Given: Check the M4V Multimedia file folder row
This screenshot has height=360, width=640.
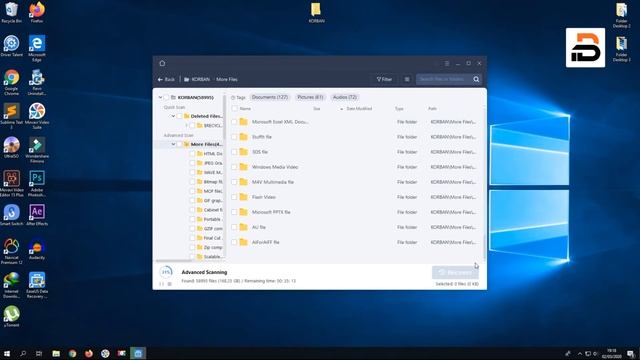Looking at the screenshot, I should [x=234, y=182].
